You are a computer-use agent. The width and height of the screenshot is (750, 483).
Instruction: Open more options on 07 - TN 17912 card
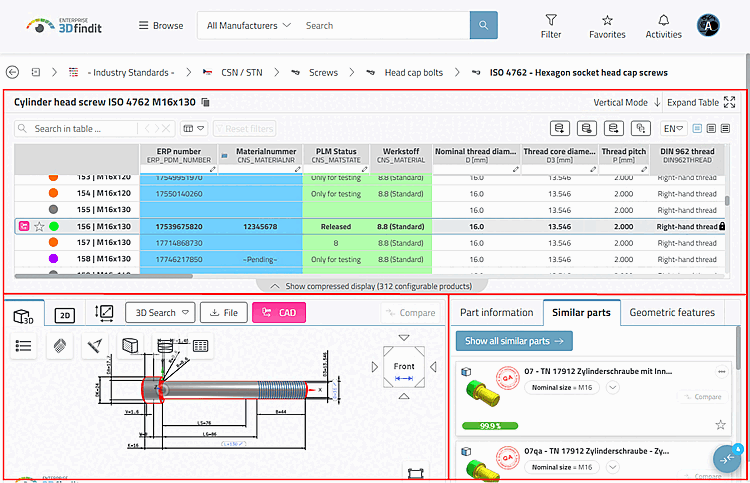[721, 372]
